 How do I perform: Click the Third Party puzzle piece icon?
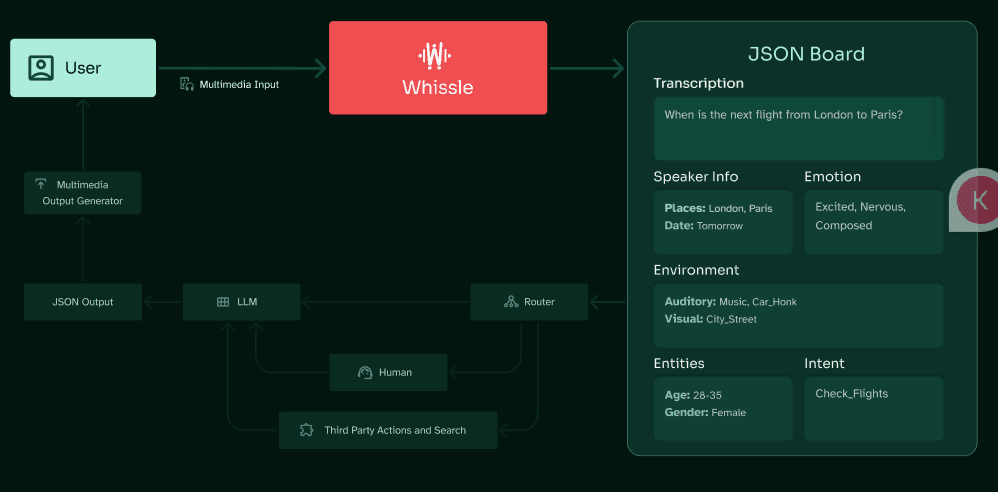[307, 430]
